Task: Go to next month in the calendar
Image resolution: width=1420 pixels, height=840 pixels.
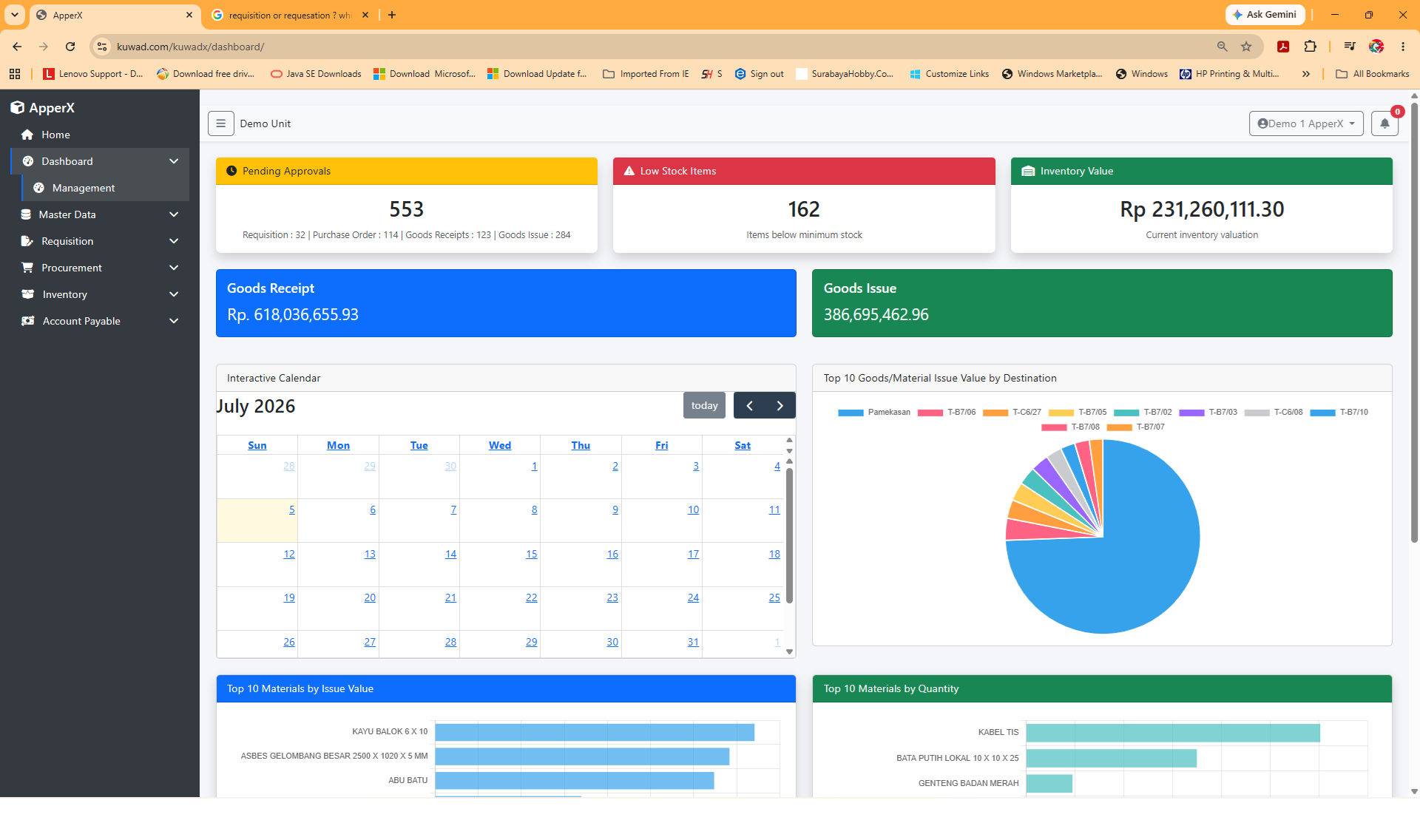Action: (780, 405)
